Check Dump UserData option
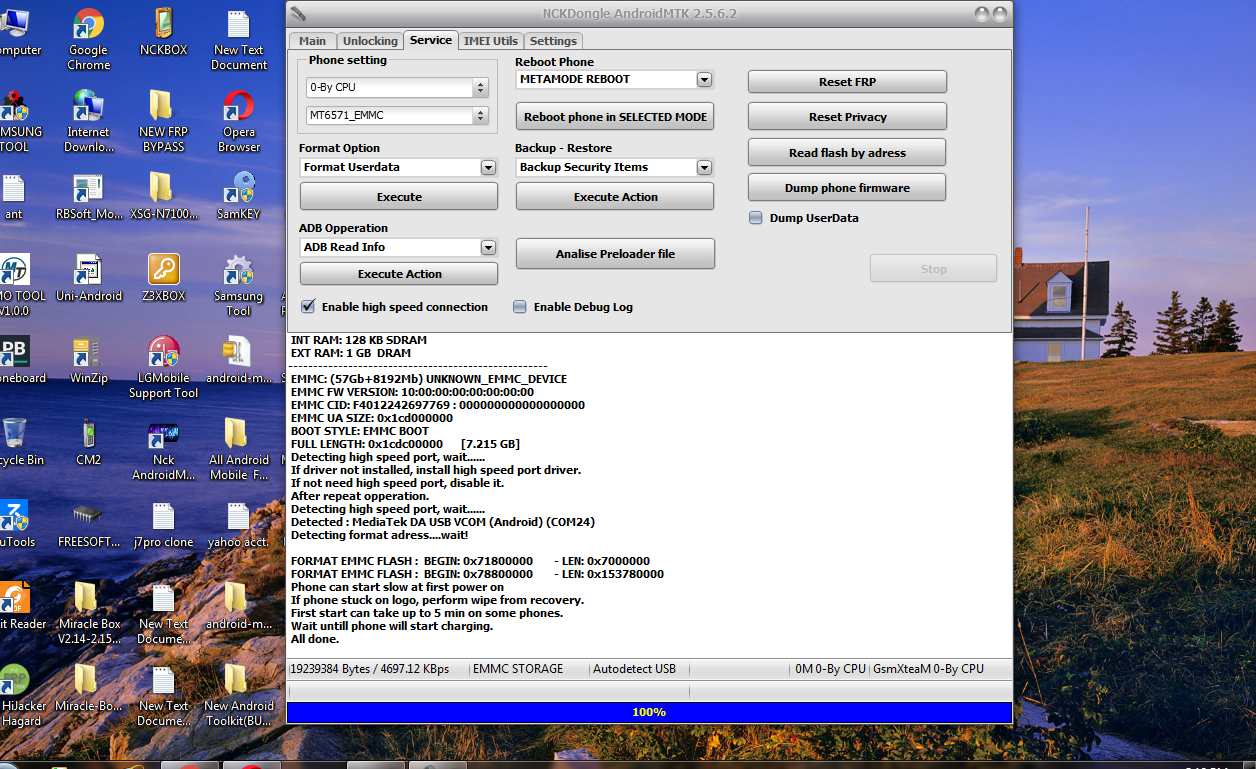The height and width of the screenshot is (769, 1256). (756, 217)
